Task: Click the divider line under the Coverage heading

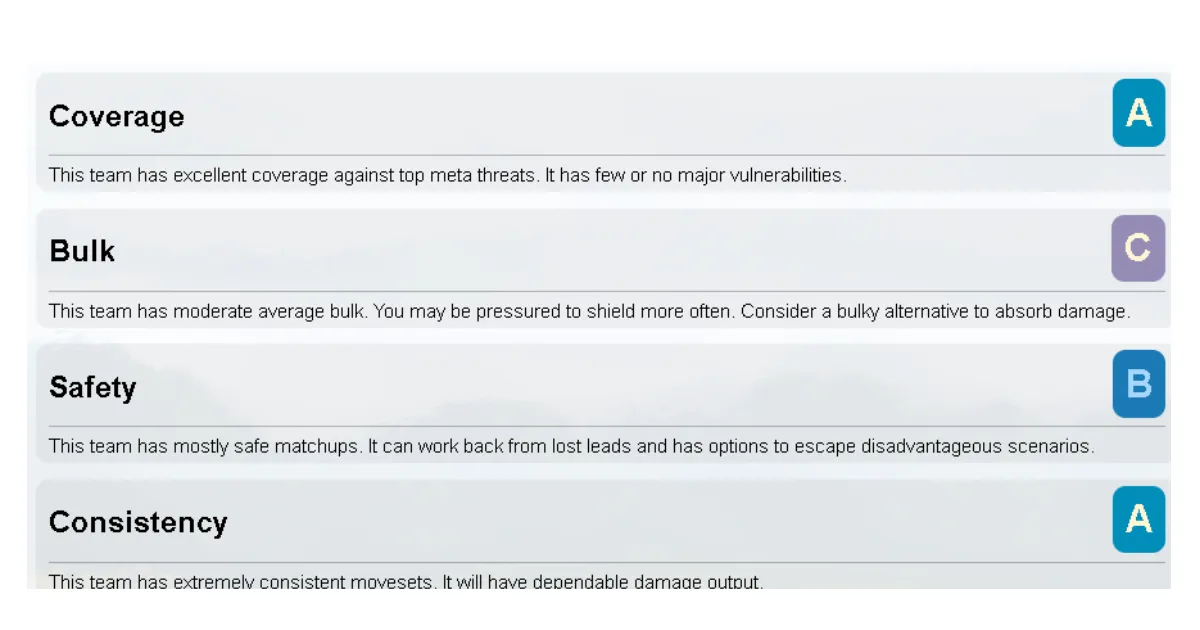Action: [x=600, y=155]
